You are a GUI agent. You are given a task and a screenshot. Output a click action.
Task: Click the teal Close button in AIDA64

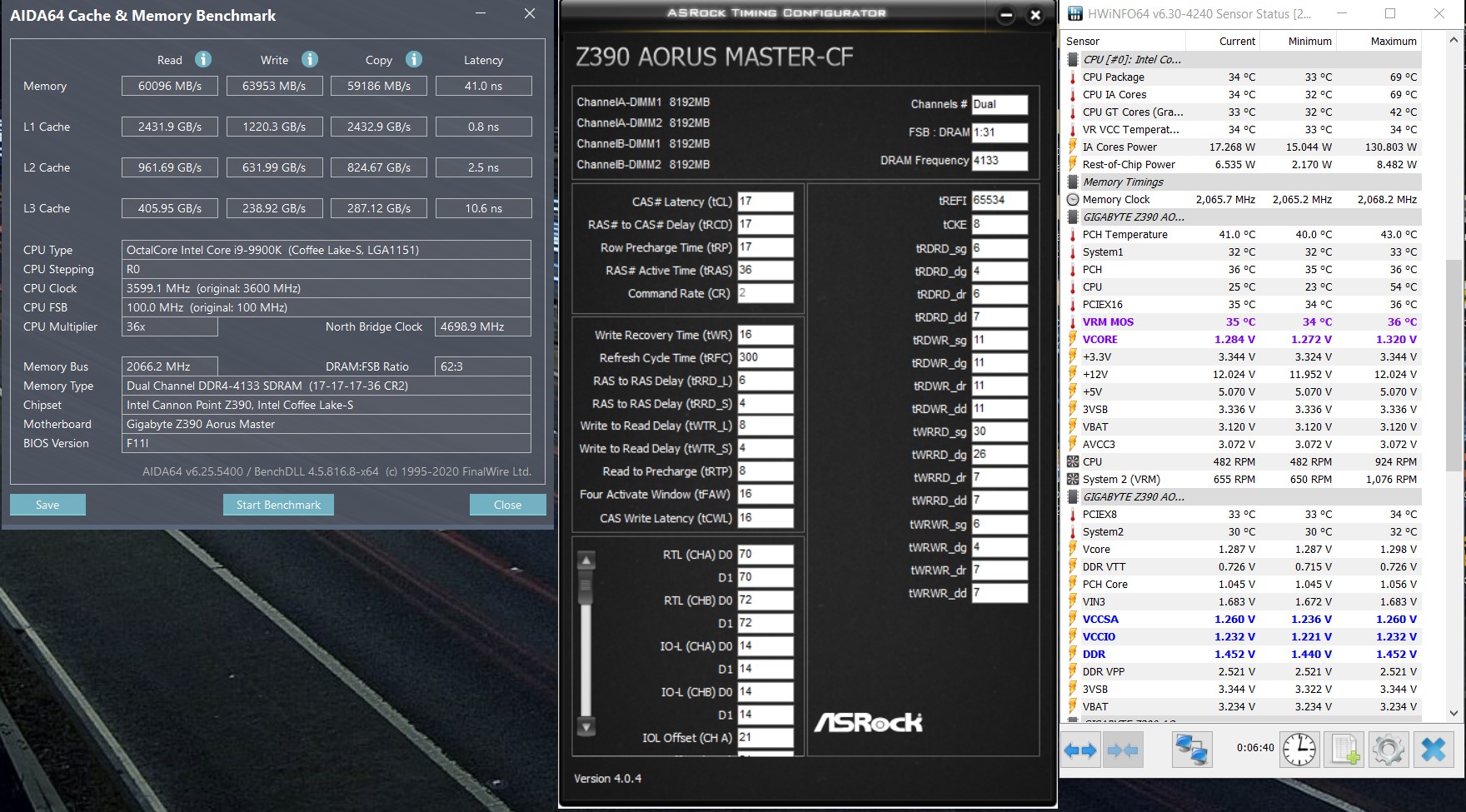click(508, 505)
